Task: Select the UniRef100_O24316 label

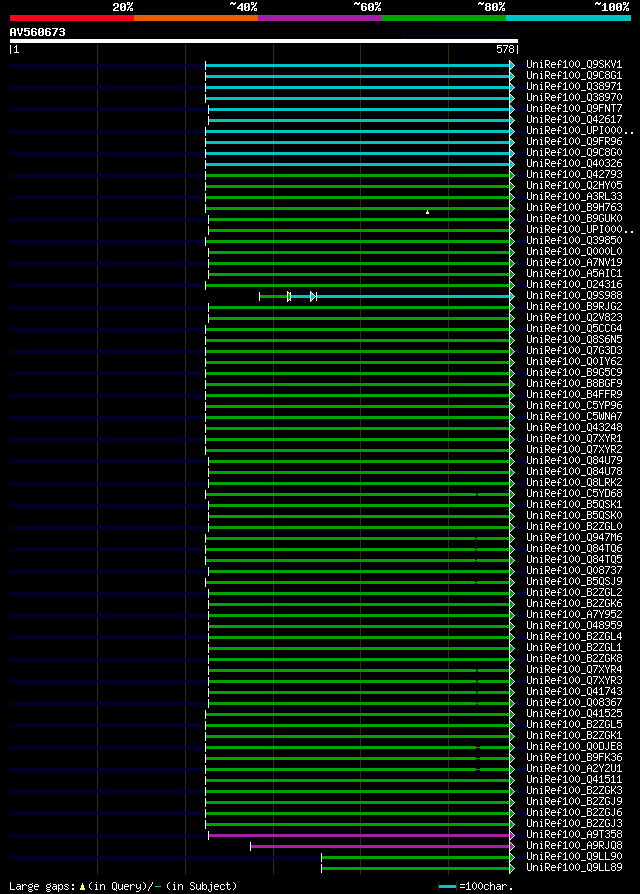Action: [x=574, y=285]
